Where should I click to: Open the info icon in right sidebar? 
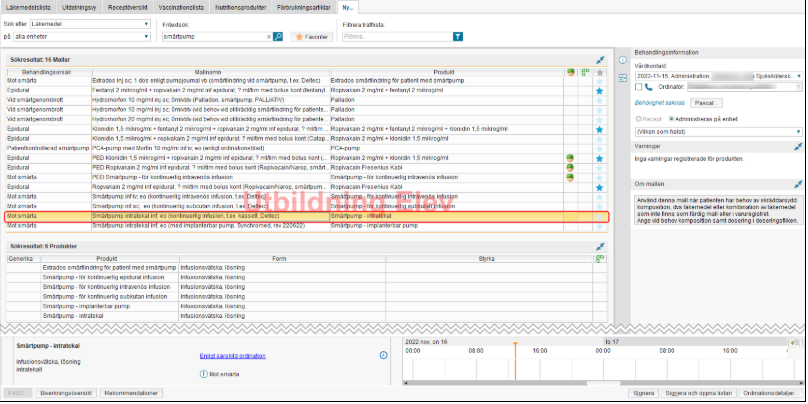coord(622,61)
